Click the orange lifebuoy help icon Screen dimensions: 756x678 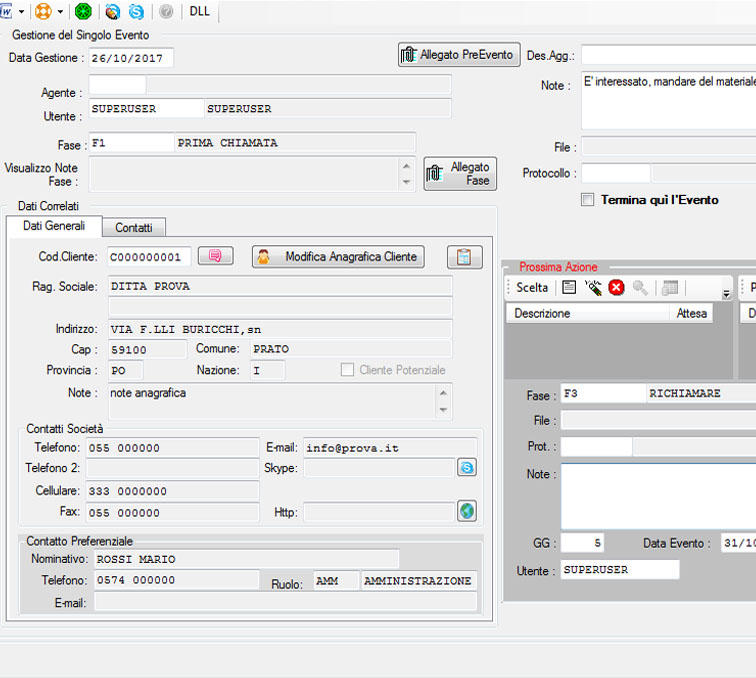click(43, 11)
